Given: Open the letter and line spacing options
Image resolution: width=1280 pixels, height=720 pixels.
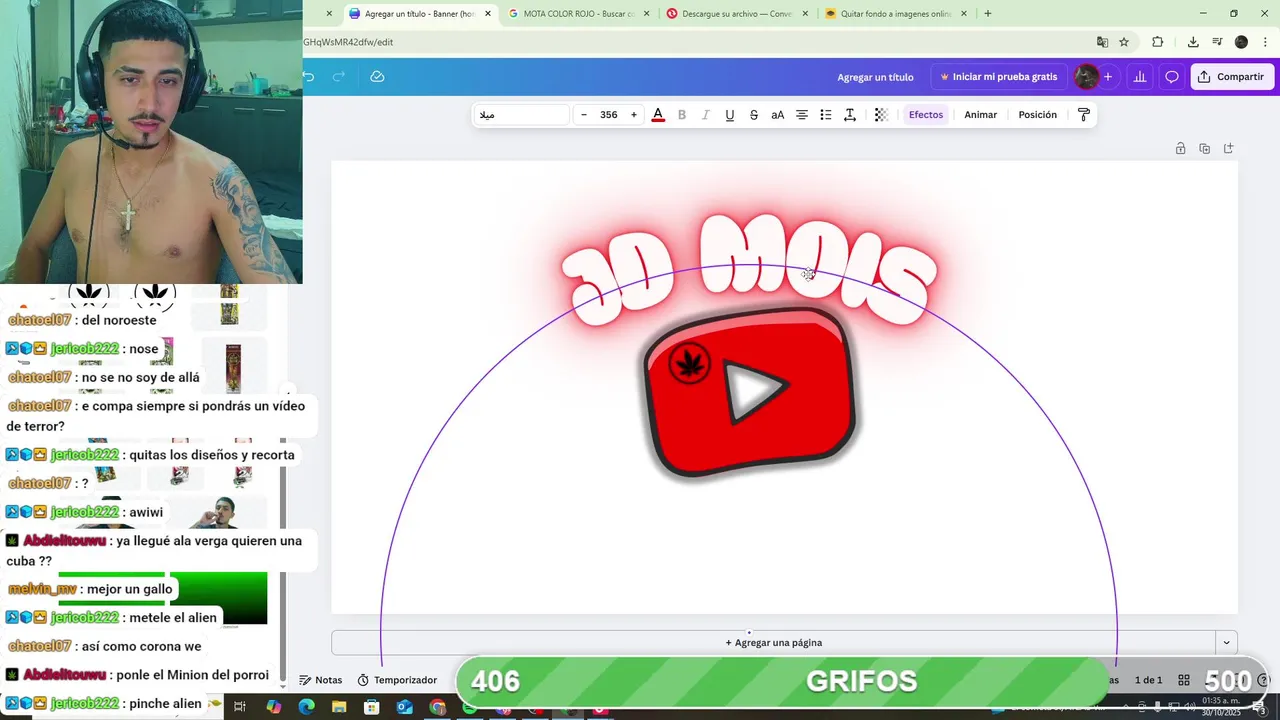Looking at the screenshot, I should click(850, 115).
